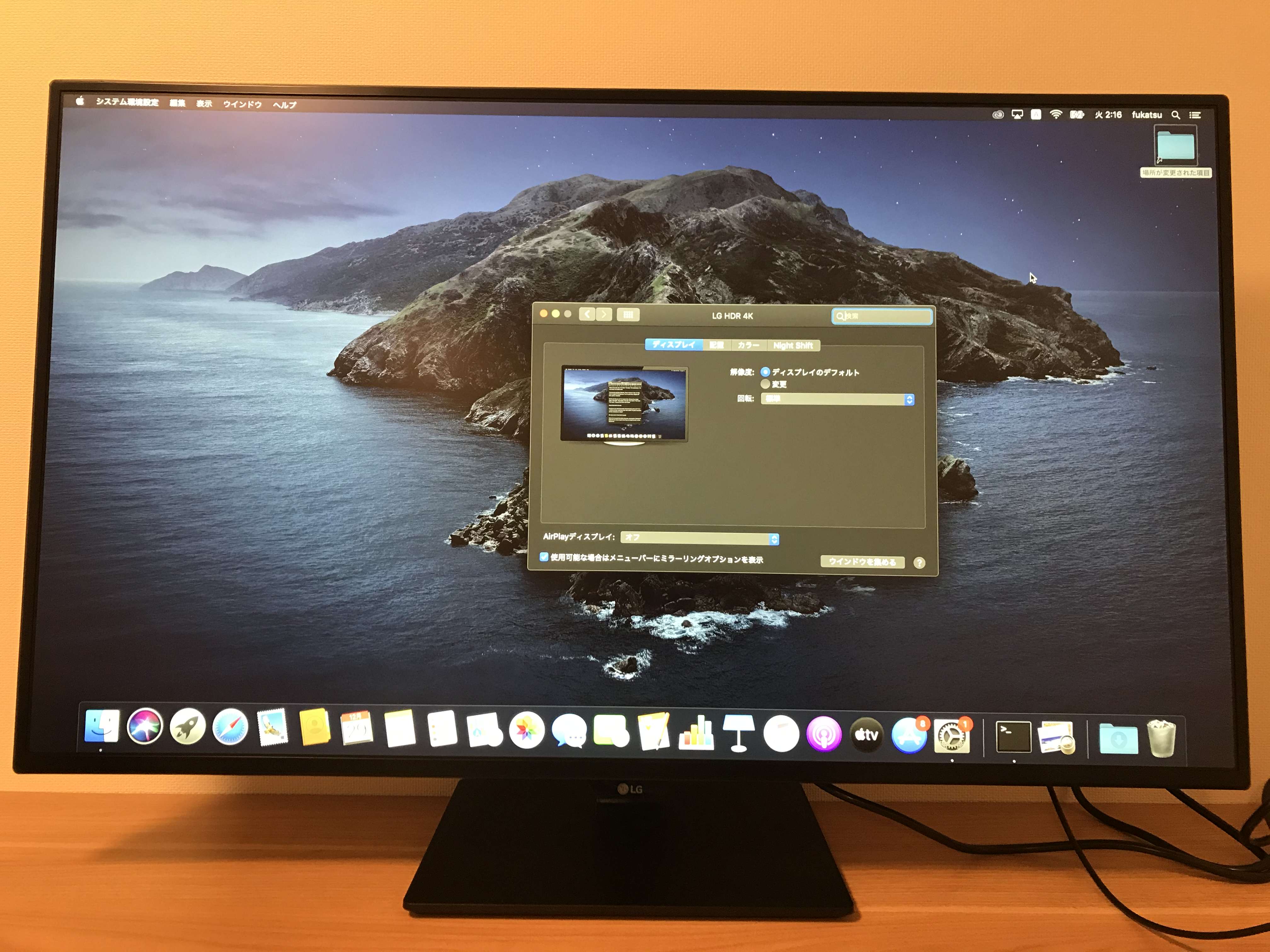Open the 編集 menu
This screenshot has width=1270, height=952.
[x=177, y=103]
